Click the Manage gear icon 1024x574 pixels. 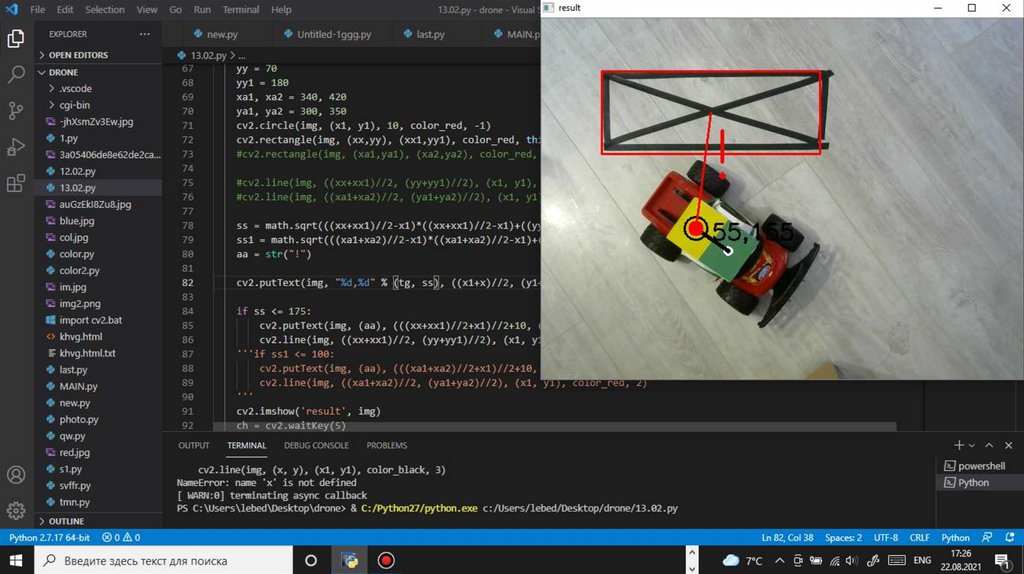(16, 510)
